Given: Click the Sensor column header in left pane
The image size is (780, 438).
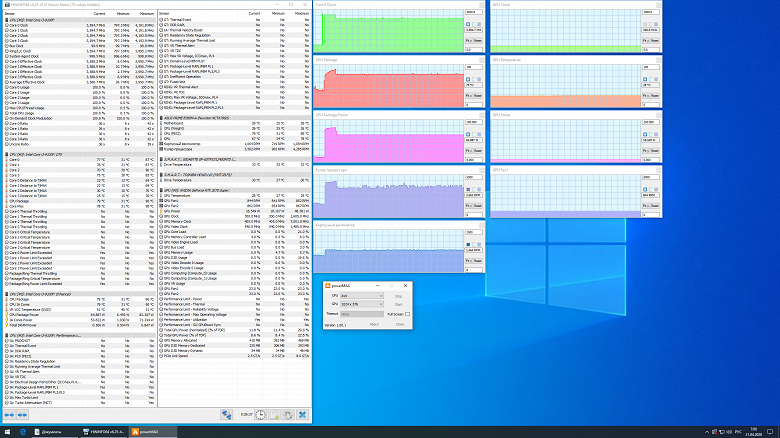Looking at the screenshot, I should click(9, 13).
